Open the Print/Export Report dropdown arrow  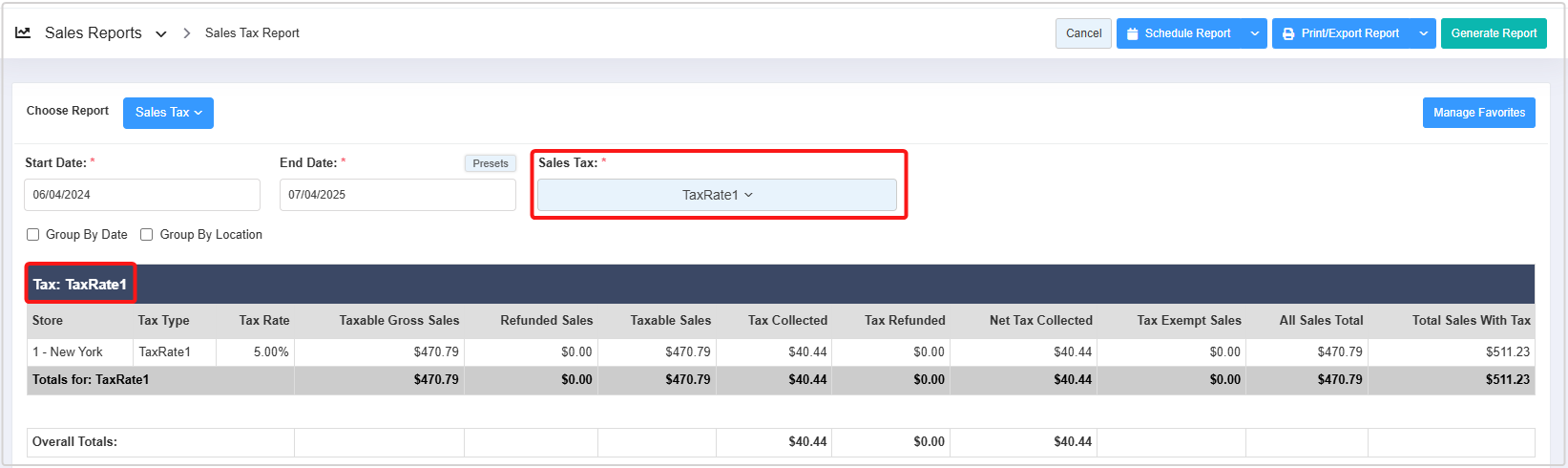pos(1423,33)
